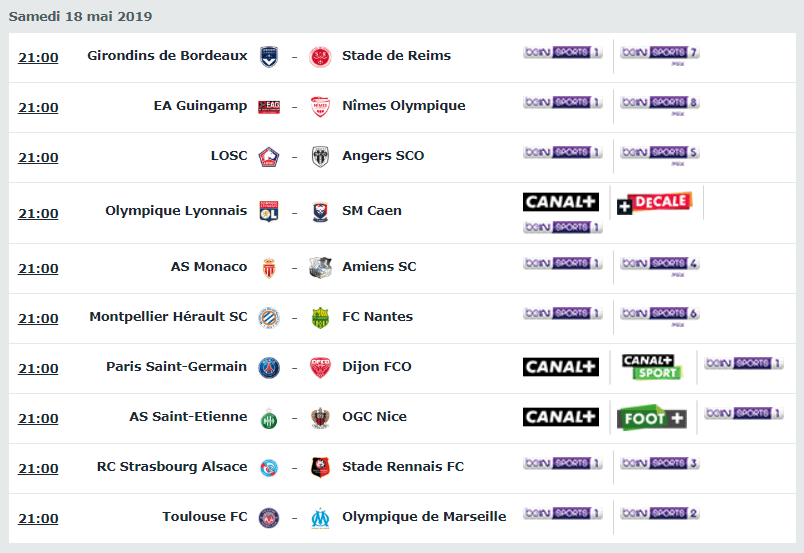Viewport: 804px width, 553px height.
Task: Click the Nîmes Olympique team name
Action: pyautogui.click(x=404, y=106)
